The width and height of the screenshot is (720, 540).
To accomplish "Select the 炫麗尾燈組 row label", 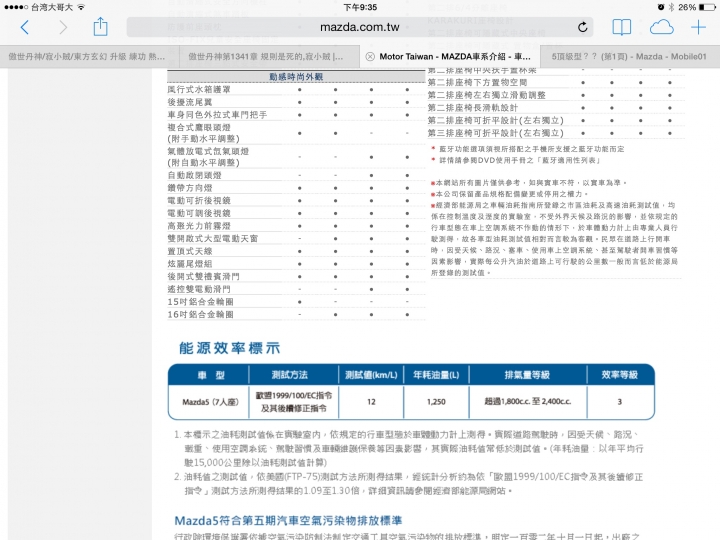I will (x=190, y=264).
